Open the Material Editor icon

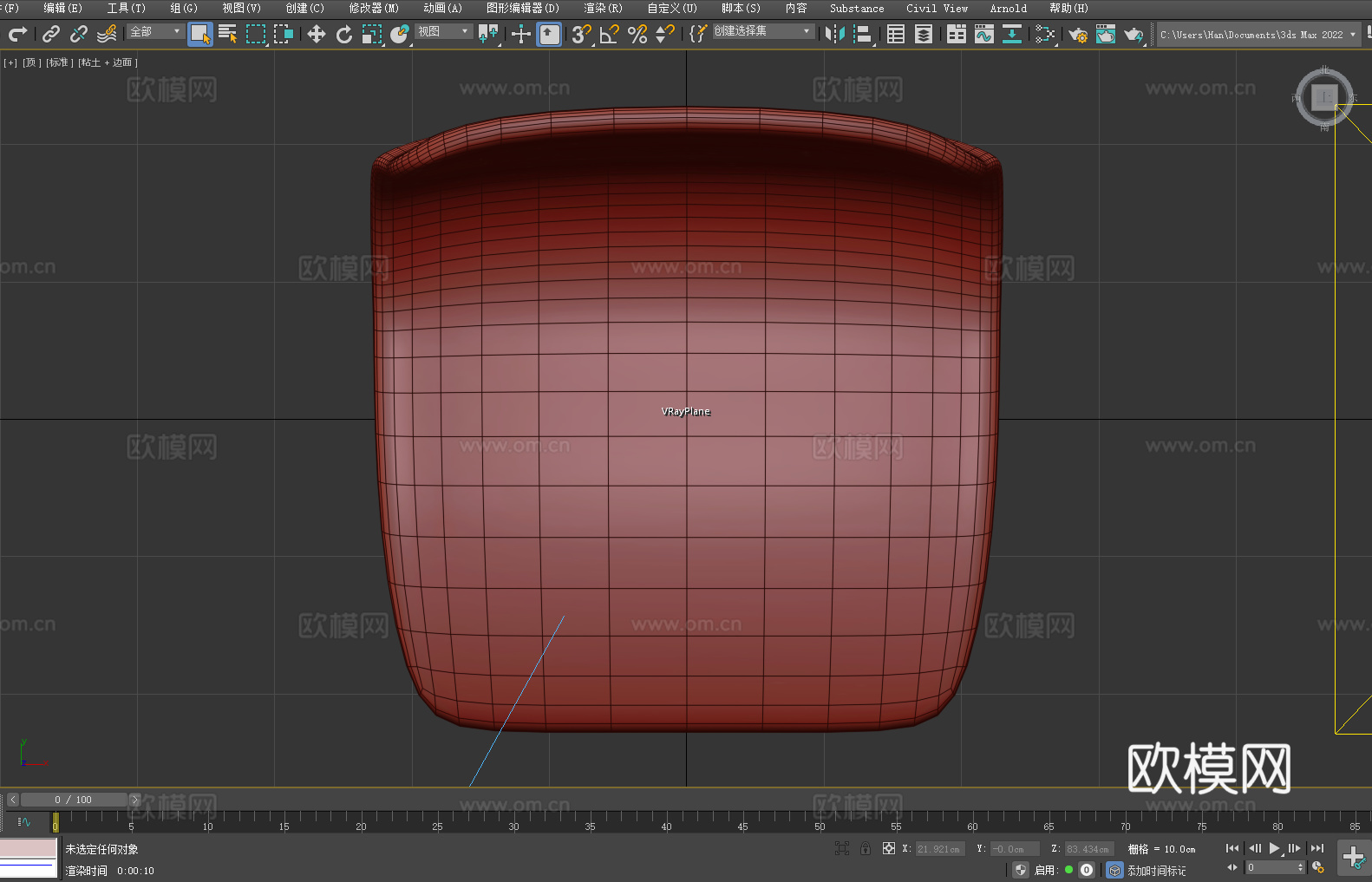[1045, 34]
